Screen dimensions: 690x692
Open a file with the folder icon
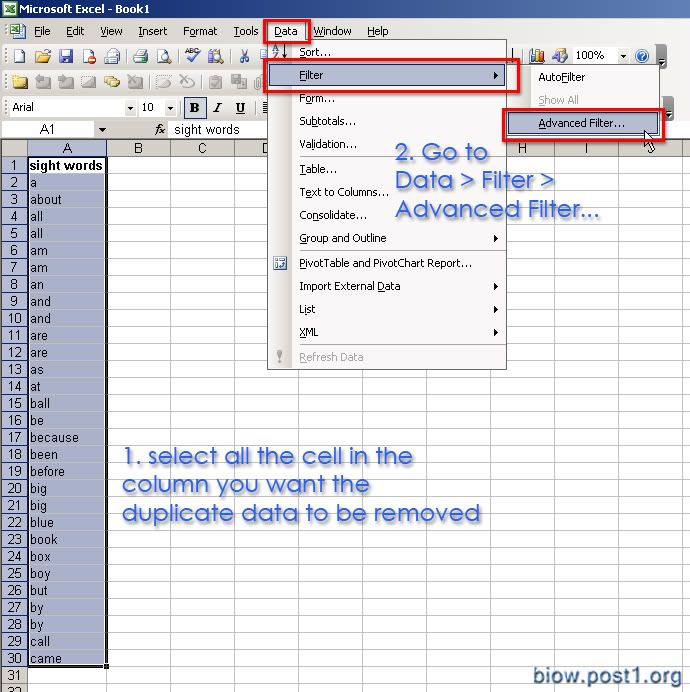[x=43, y=56]
